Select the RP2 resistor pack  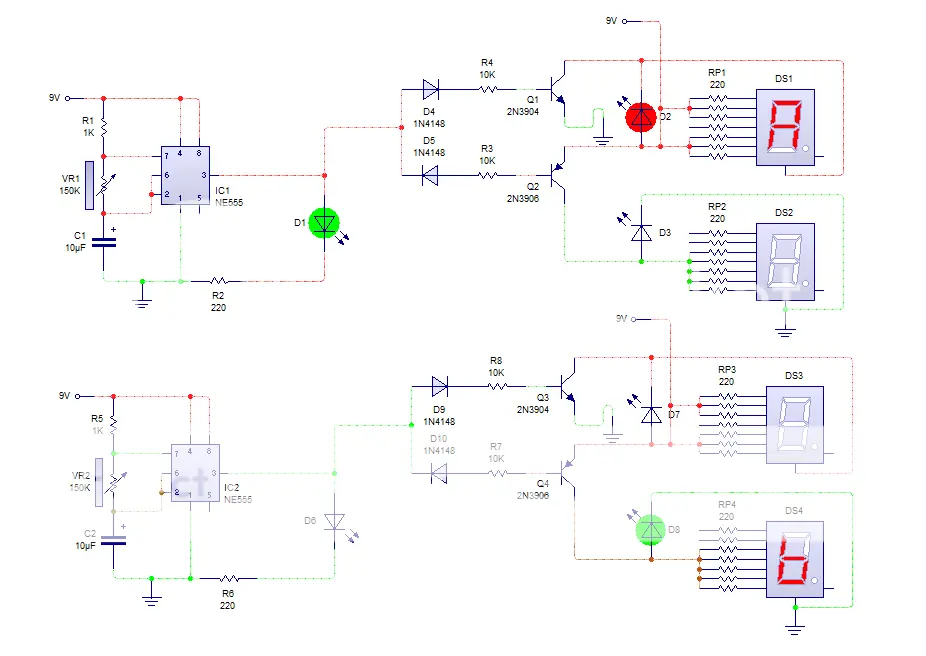pos(718,262)
